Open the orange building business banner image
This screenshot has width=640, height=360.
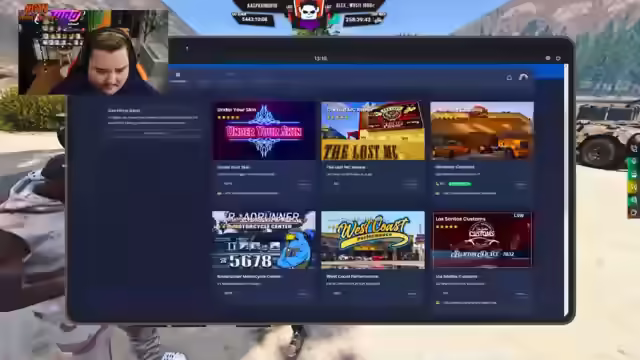[x=482, y=131]
